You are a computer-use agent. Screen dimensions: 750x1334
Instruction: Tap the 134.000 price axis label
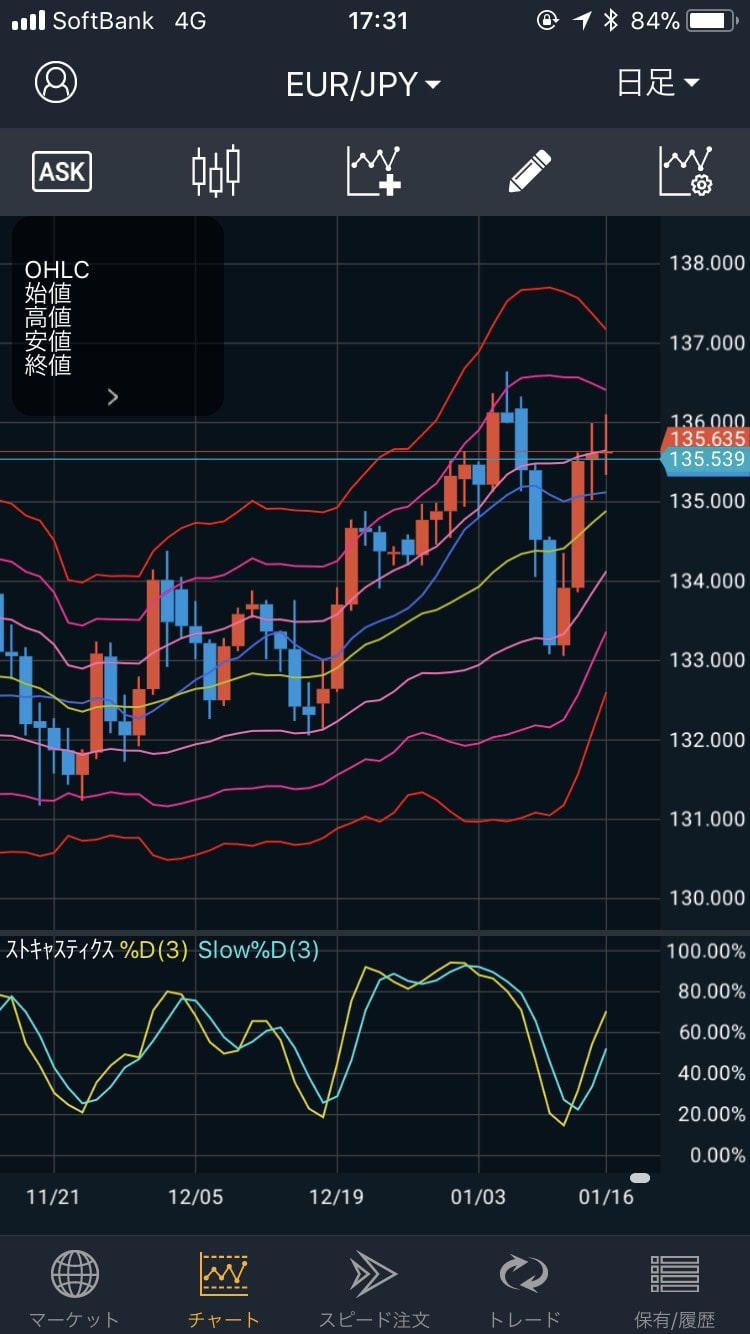coord(707,581)
